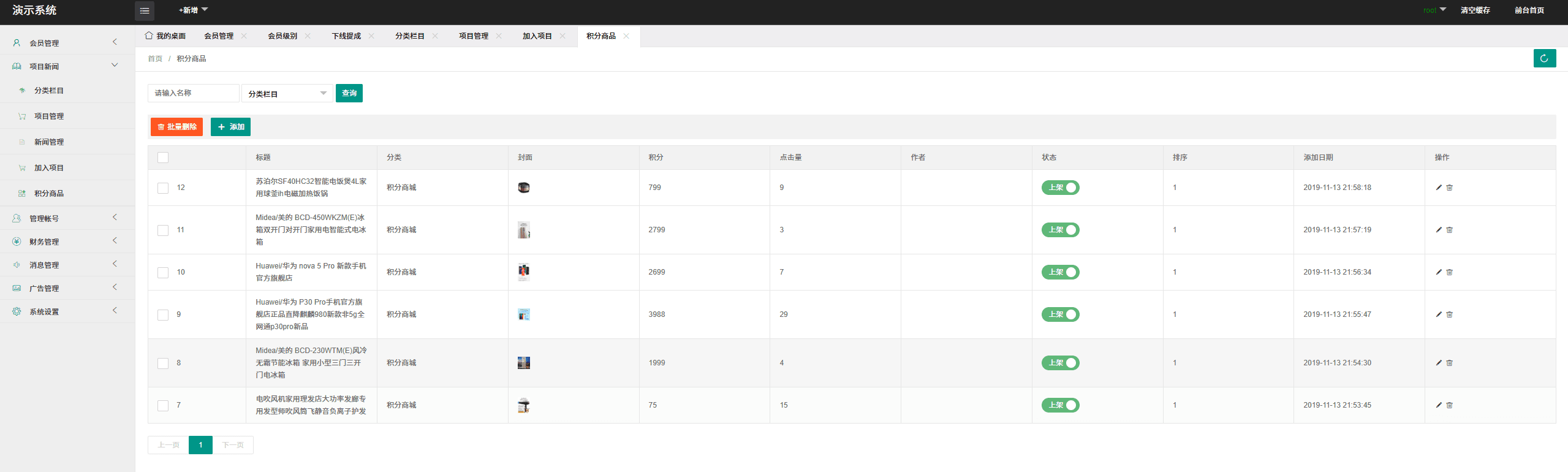Edit row 10 with pencil icon
Image resolution: width=1568 pixels, height=472 pixels.
[1439, 272]
